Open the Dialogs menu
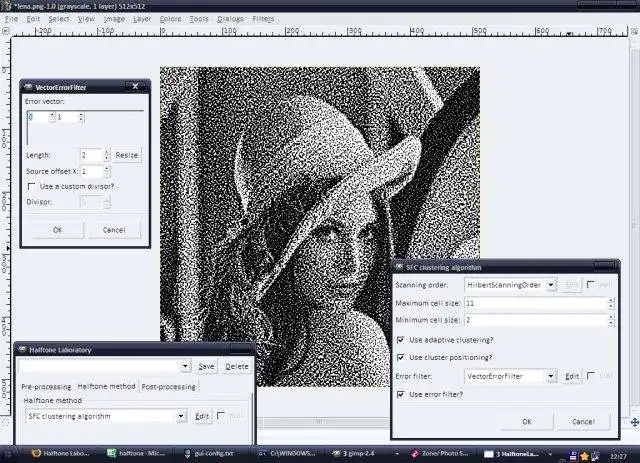 (x=230, y=19)
